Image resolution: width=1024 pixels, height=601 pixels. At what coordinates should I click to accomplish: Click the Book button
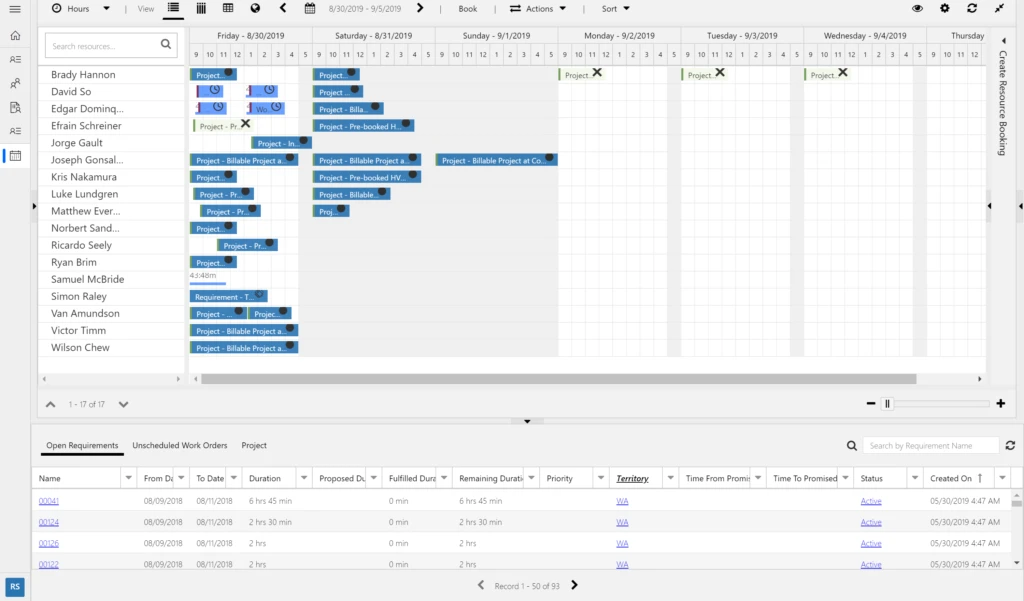tap(466, 9)
